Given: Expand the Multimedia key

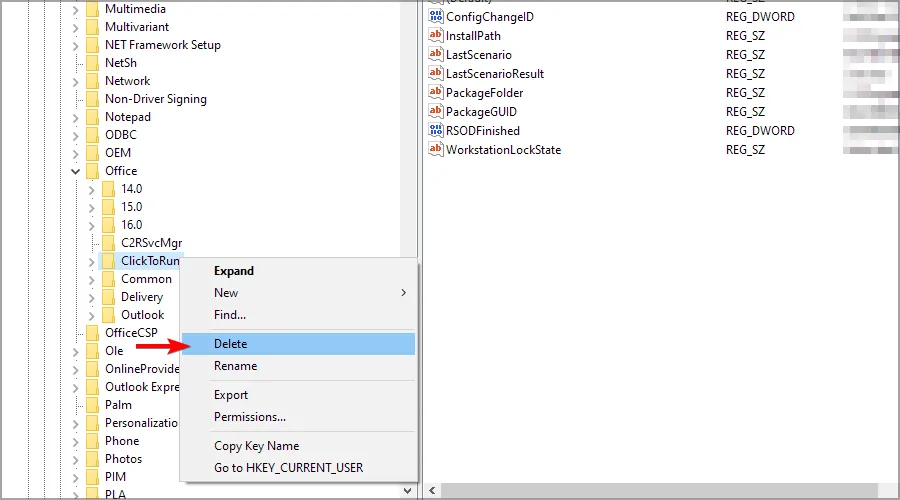Looking at the screenshot, I should click(x=75, y=10).
